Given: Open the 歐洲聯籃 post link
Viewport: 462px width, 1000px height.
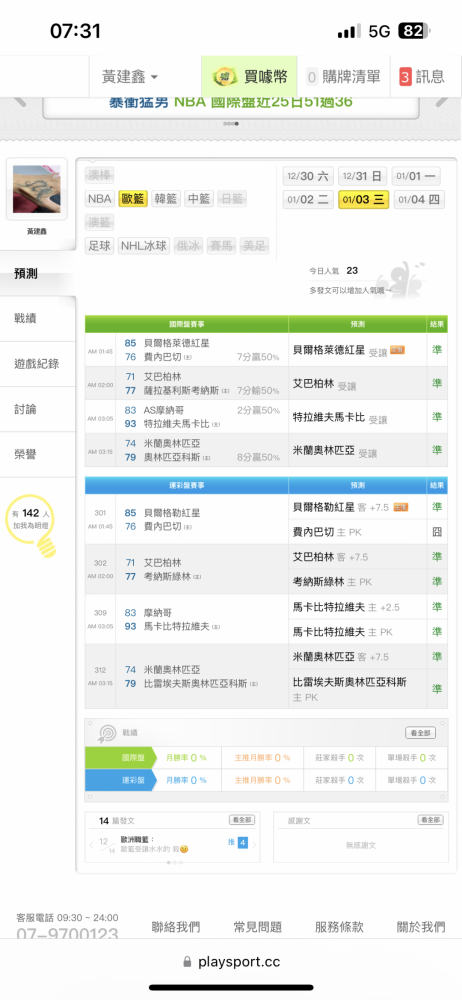Looking at the screenshot, I should point(138,839).
